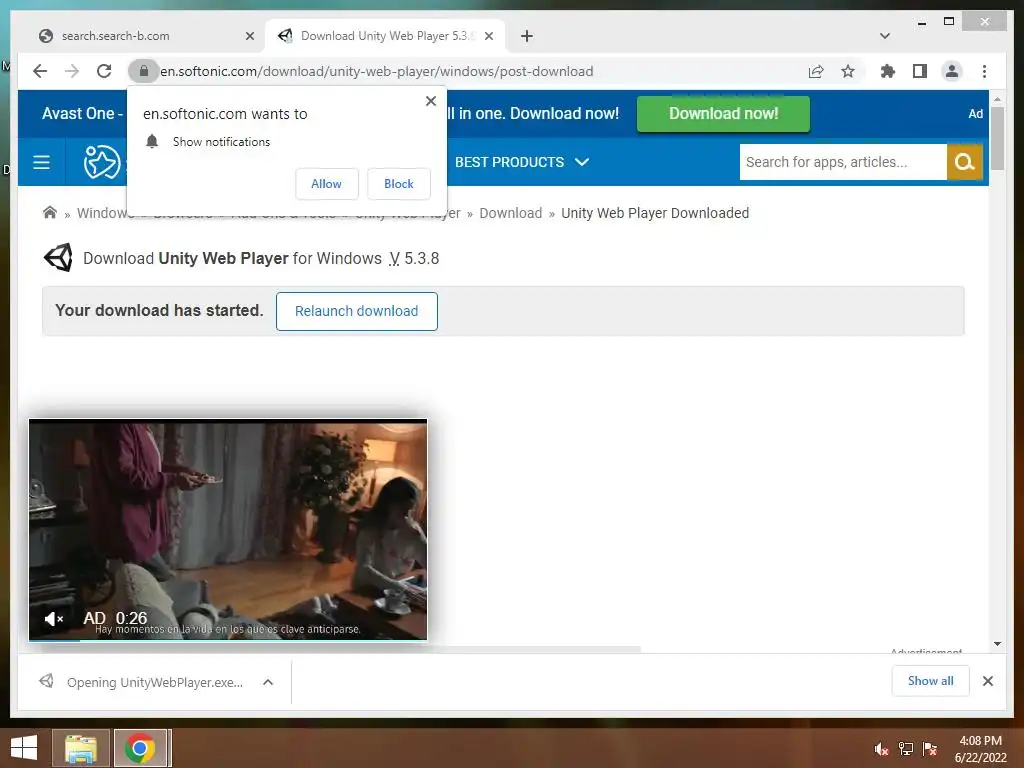Open the Extensions puzzle icon
Image resolution: width=1024 pixels, height=768 pixels.
[x=888, y=71]
